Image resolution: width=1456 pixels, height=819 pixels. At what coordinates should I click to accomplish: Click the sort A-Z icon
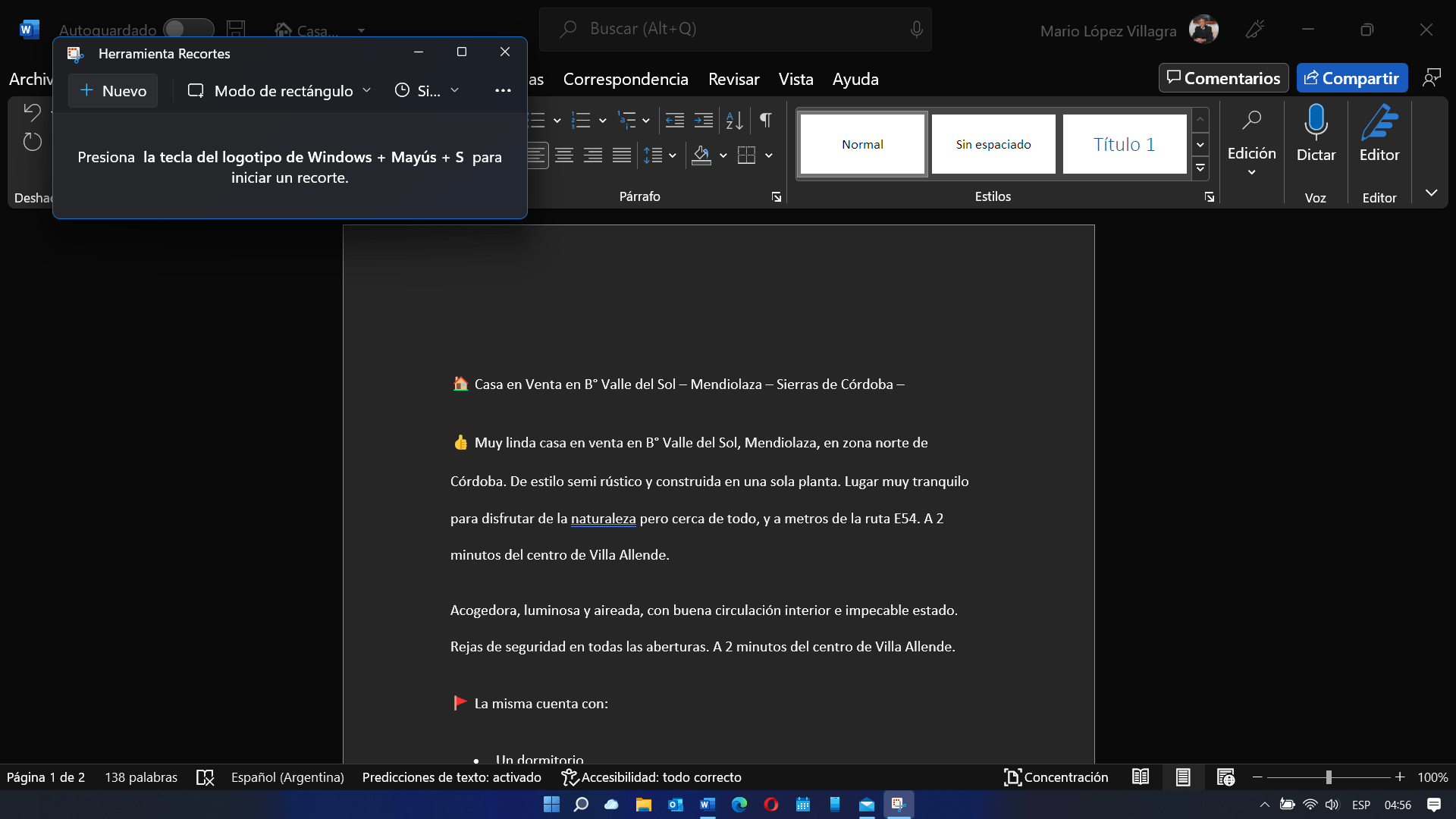point(734,120)
